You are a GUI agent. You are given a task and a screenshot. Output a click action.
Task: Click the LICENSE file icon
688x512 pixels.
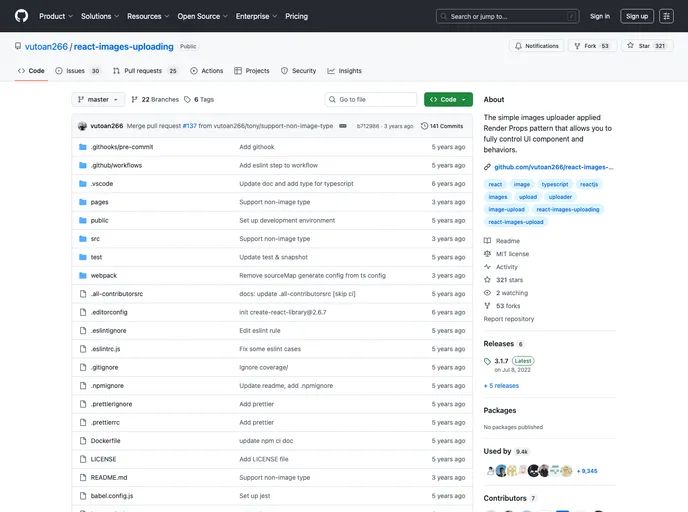82,459
